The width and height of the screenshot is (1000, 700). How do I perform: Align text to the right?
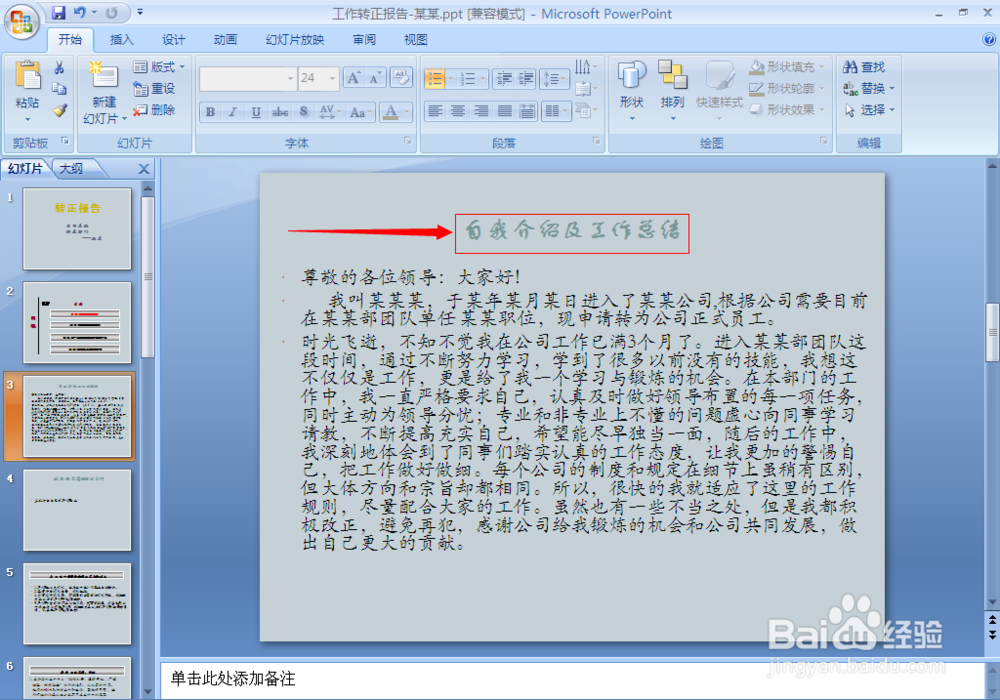click(481, 112)
